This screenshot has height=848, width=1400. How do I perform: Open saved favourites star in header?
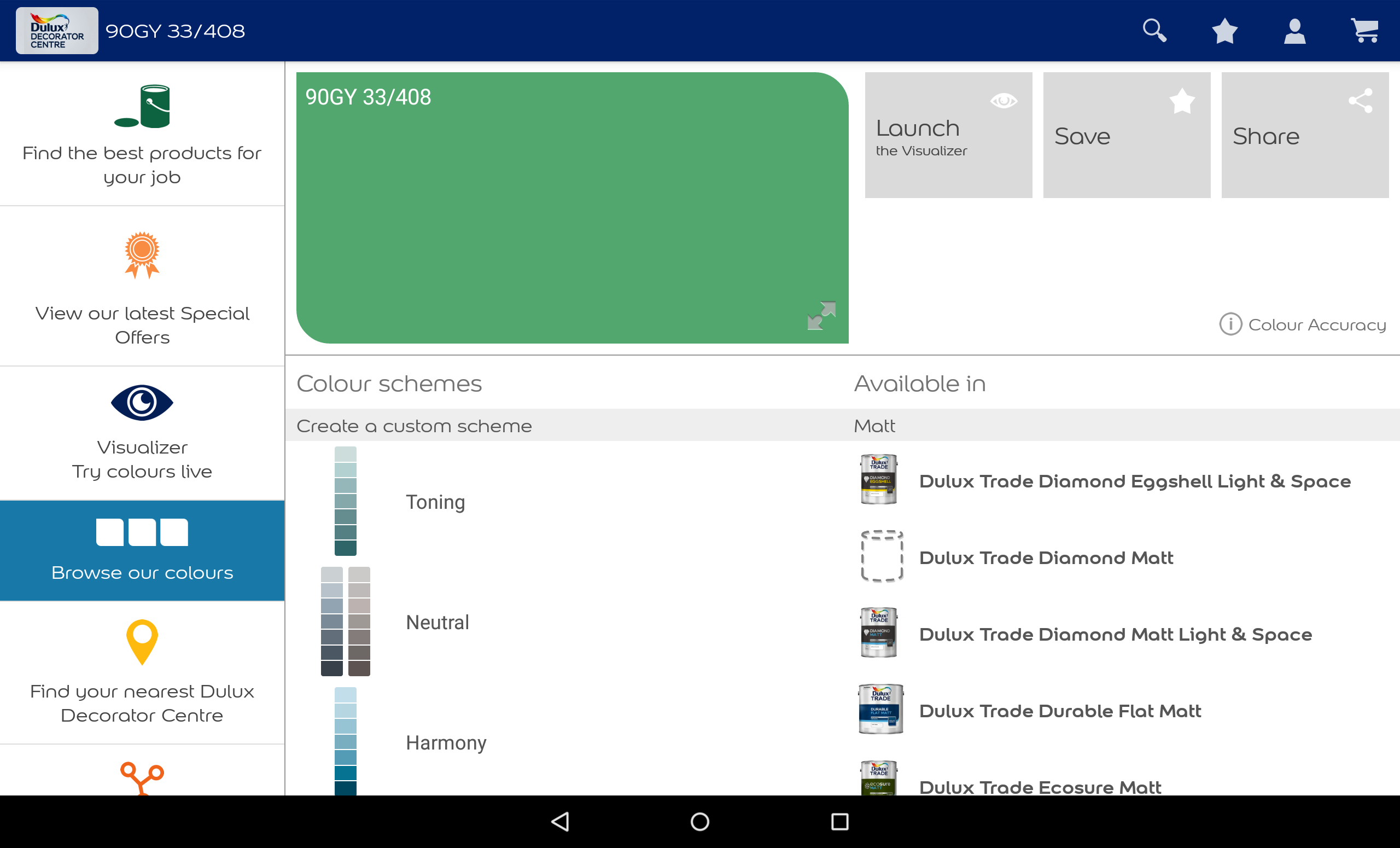[x=1224, y=31]
